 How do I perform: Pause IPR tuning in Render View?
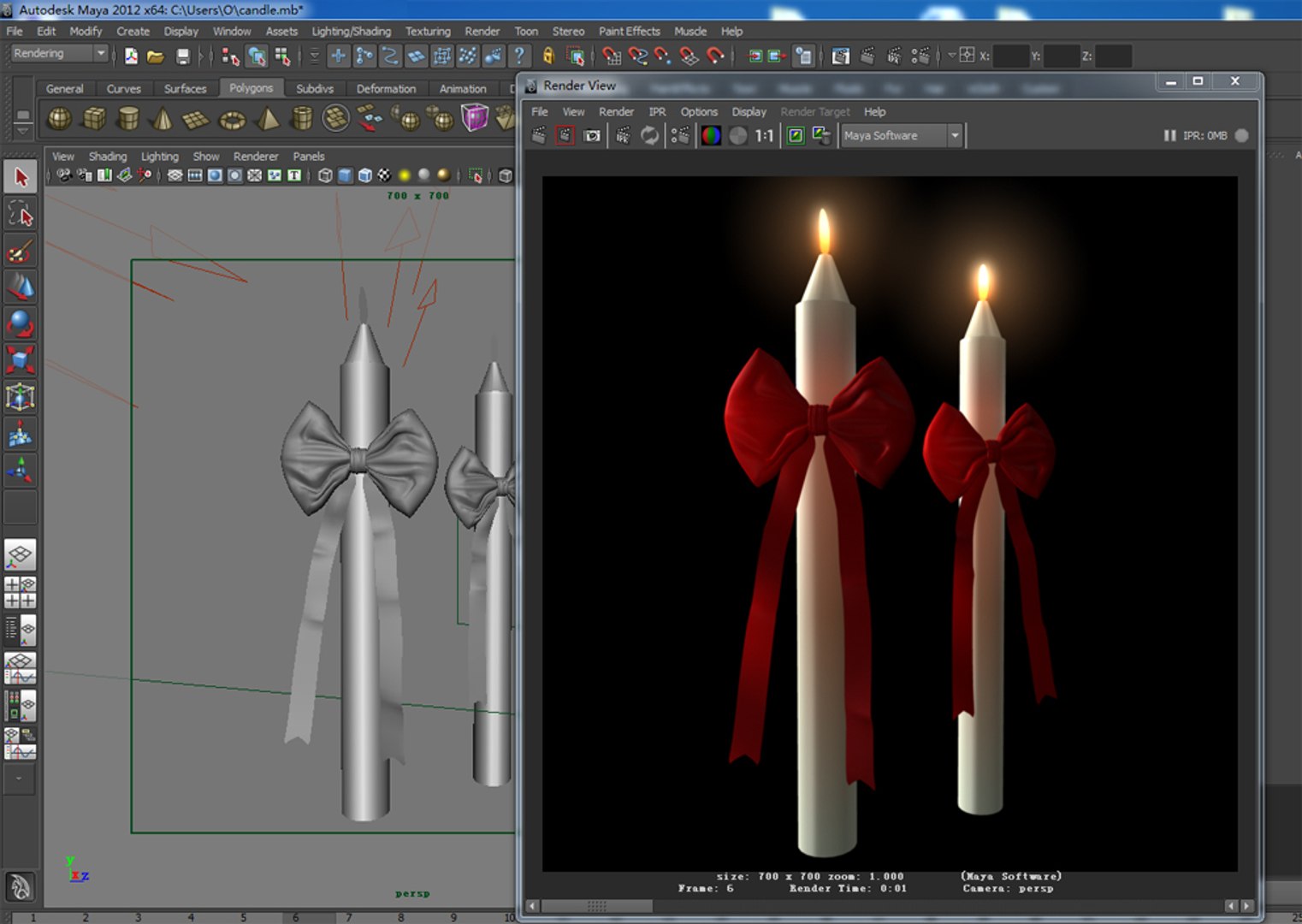(x=1169, y=135)
